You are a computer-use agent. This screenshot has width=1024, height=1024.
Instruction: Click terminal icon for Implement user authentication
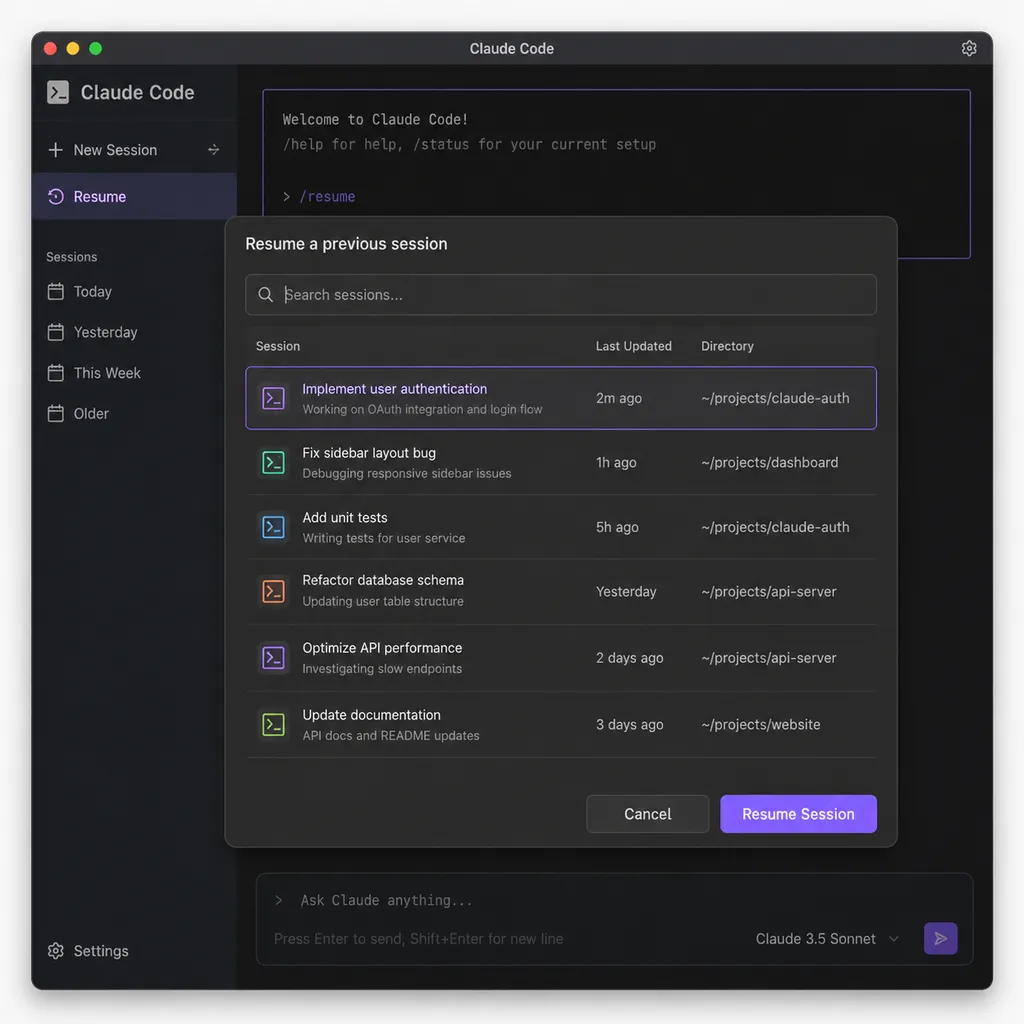(273, 398)
